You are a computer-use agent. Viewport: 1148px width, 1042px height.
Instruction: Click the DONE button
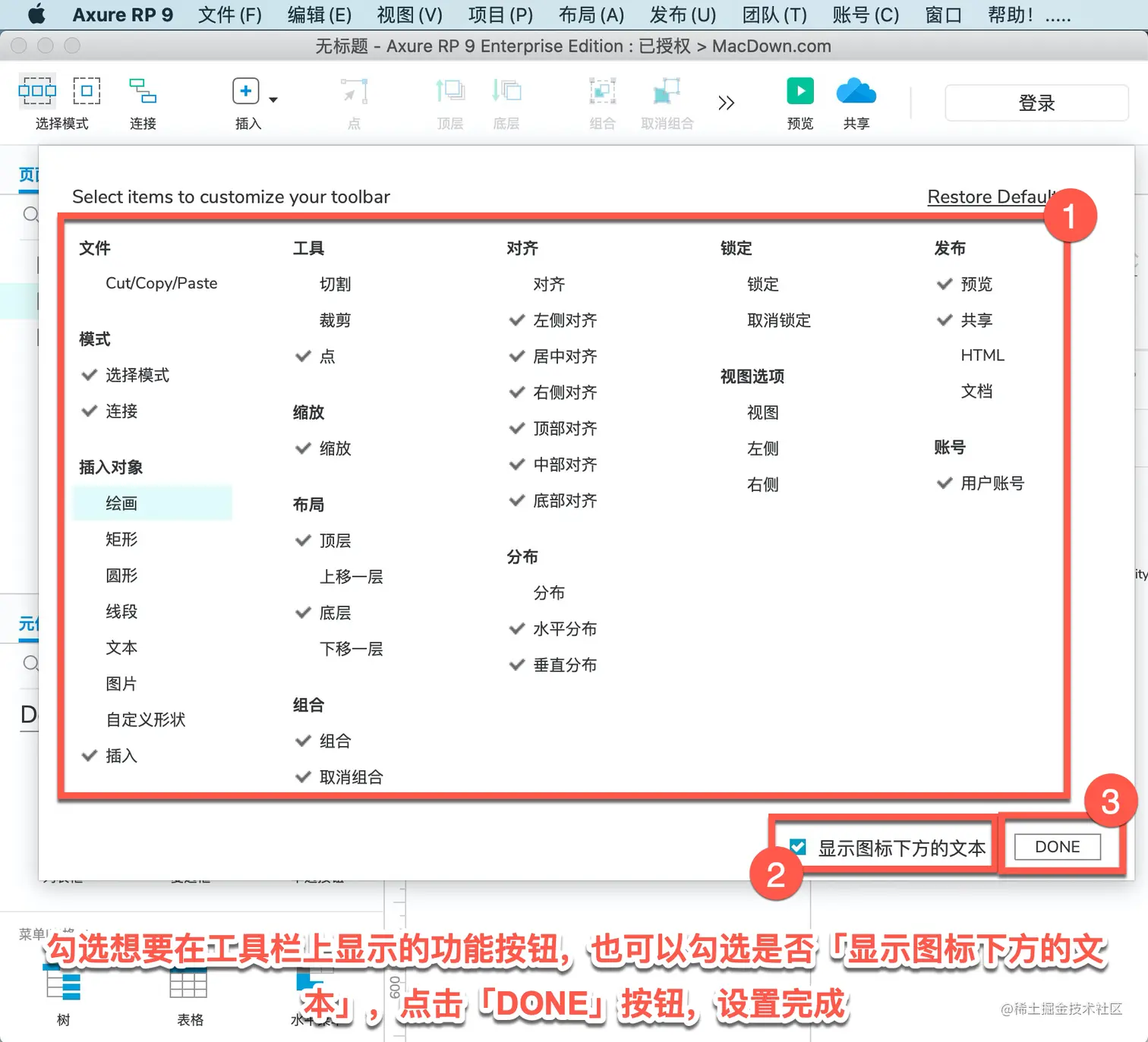[1058, 847]
